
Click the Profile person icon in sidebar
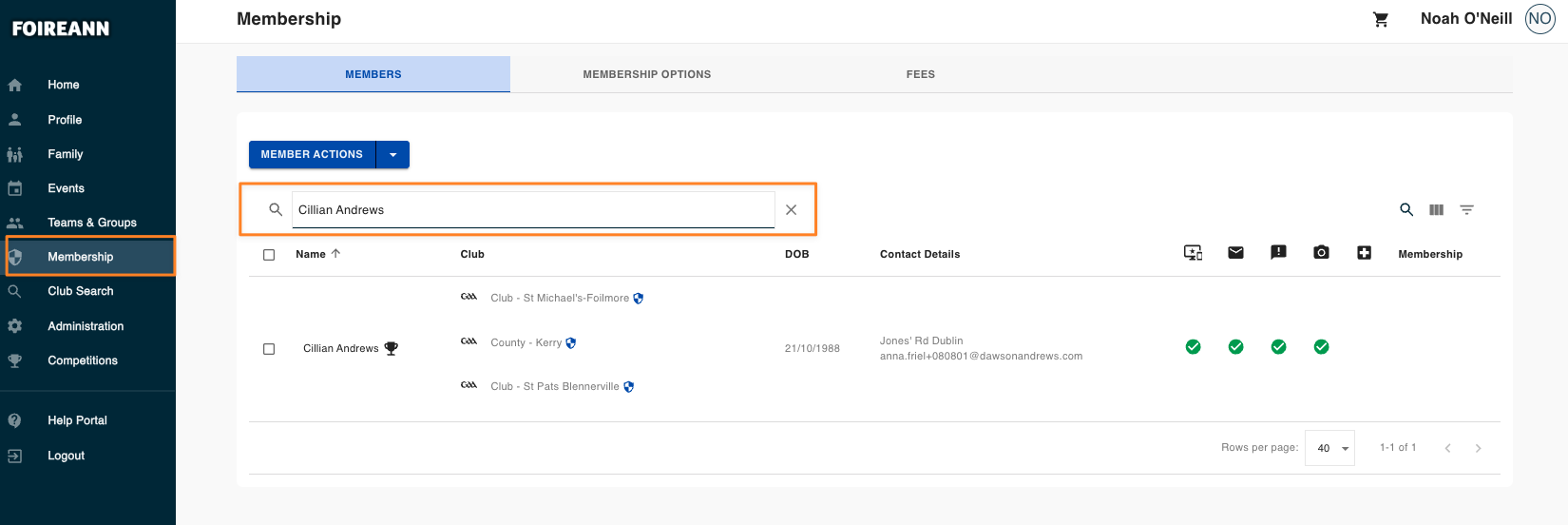(15, 120)
